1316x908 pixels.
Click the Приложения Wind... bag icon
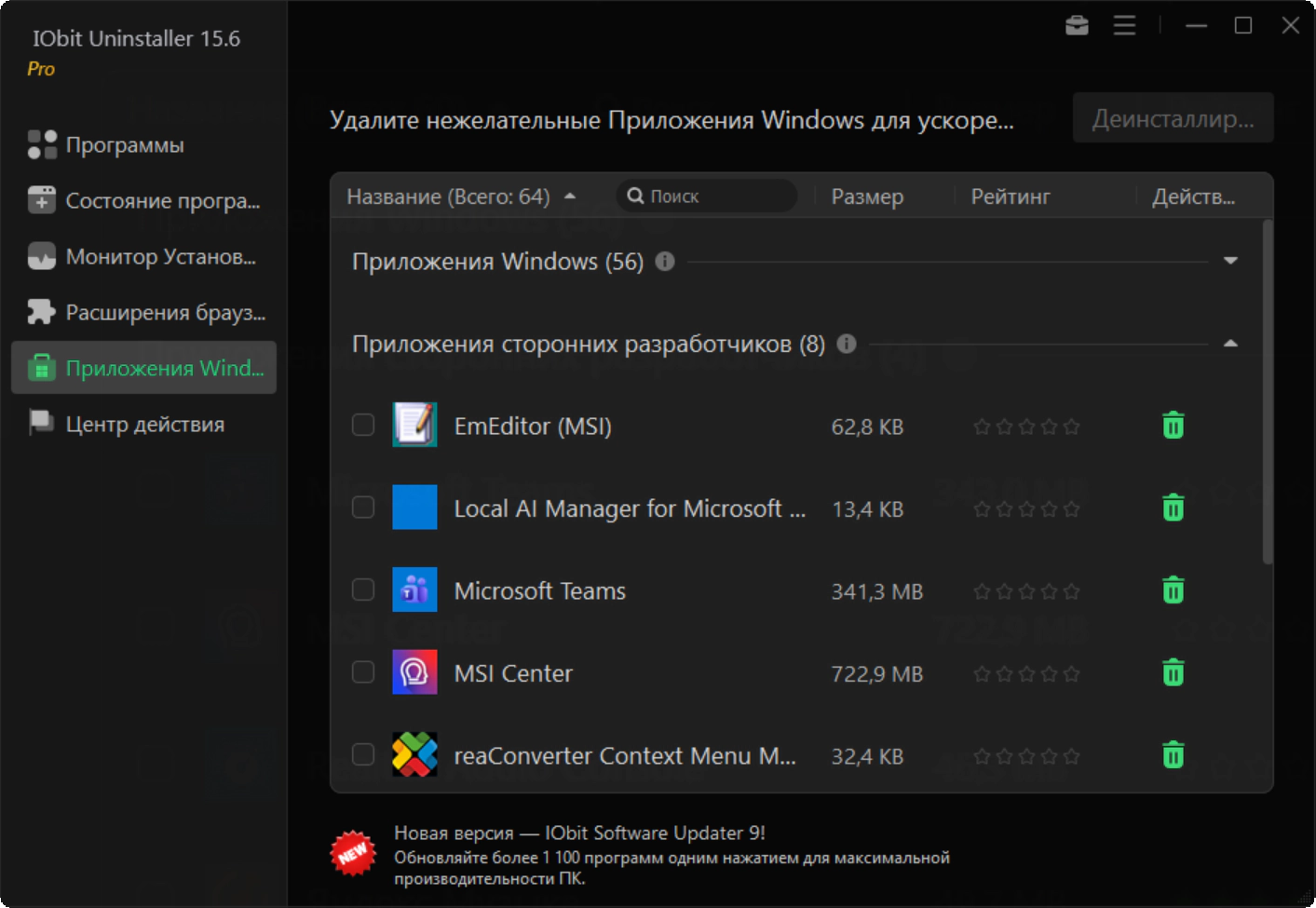42,368
